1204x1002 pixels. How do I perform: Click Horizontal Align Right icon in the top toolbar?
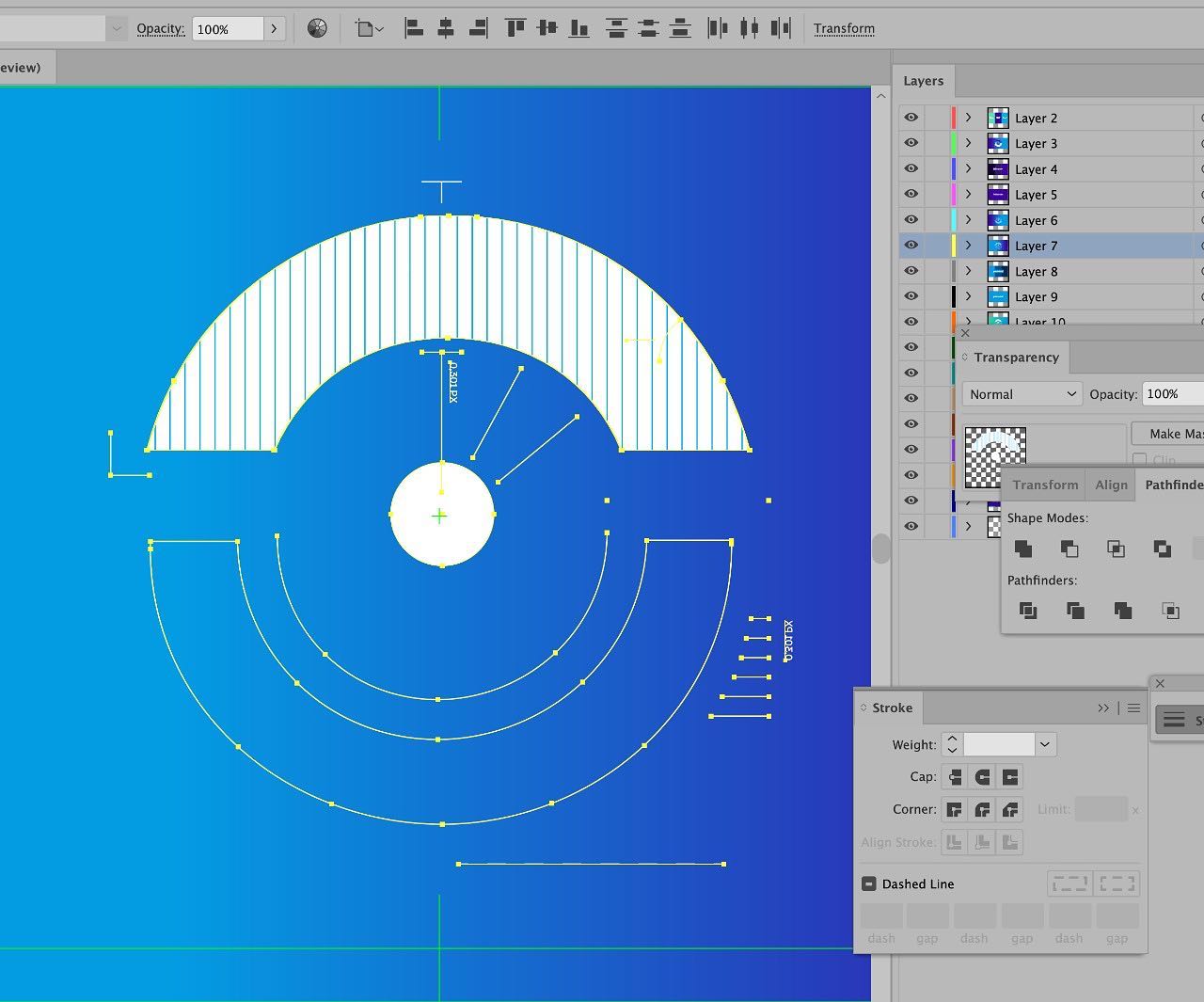pos(478,28)
